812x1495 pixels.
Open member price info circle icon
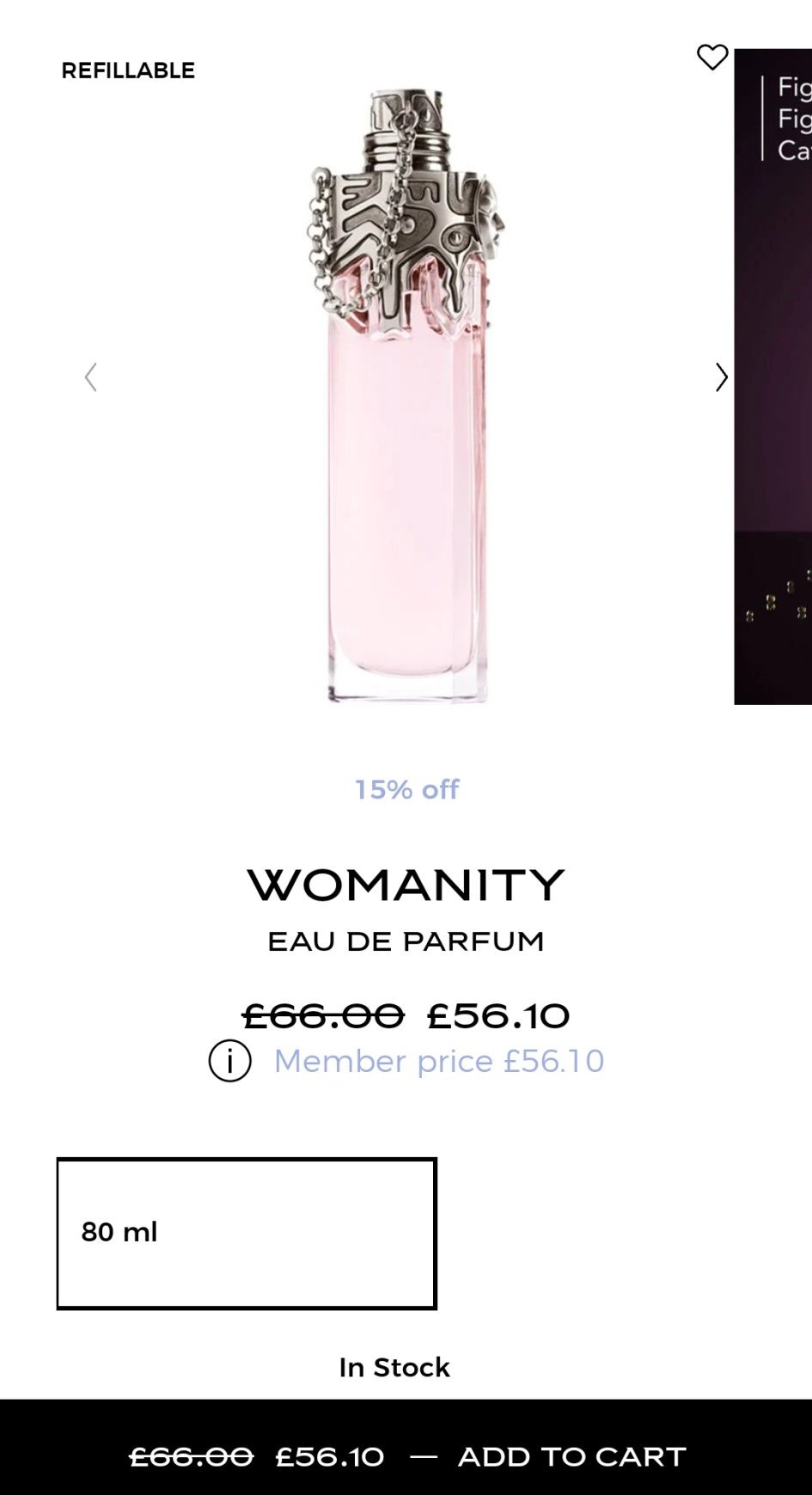click(229, 1060)
